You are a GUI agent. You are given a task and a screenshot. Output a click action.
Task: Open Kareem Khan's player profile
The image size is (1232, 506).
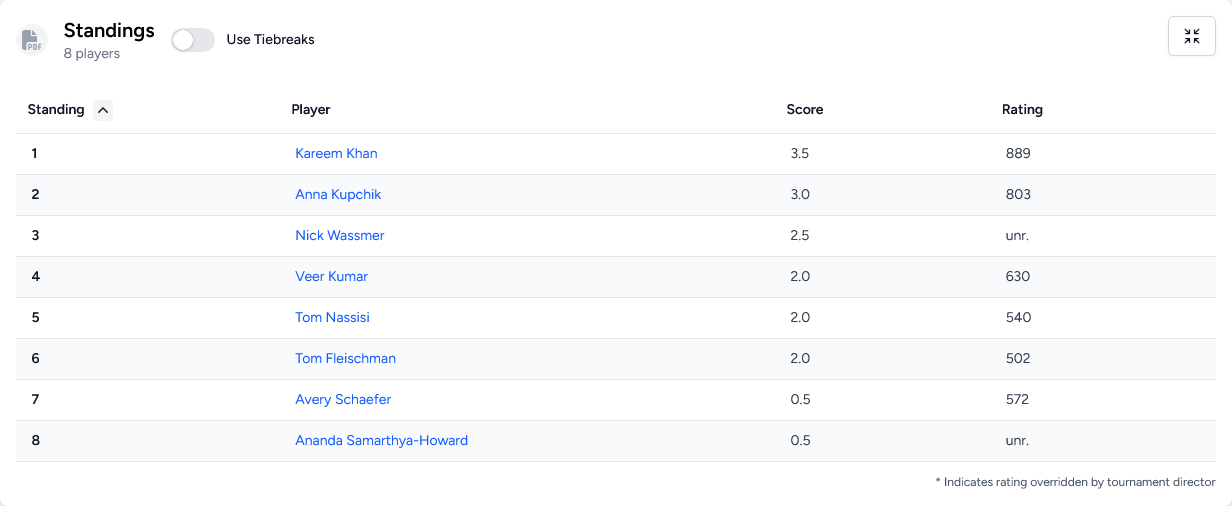[x=336, y=153]
